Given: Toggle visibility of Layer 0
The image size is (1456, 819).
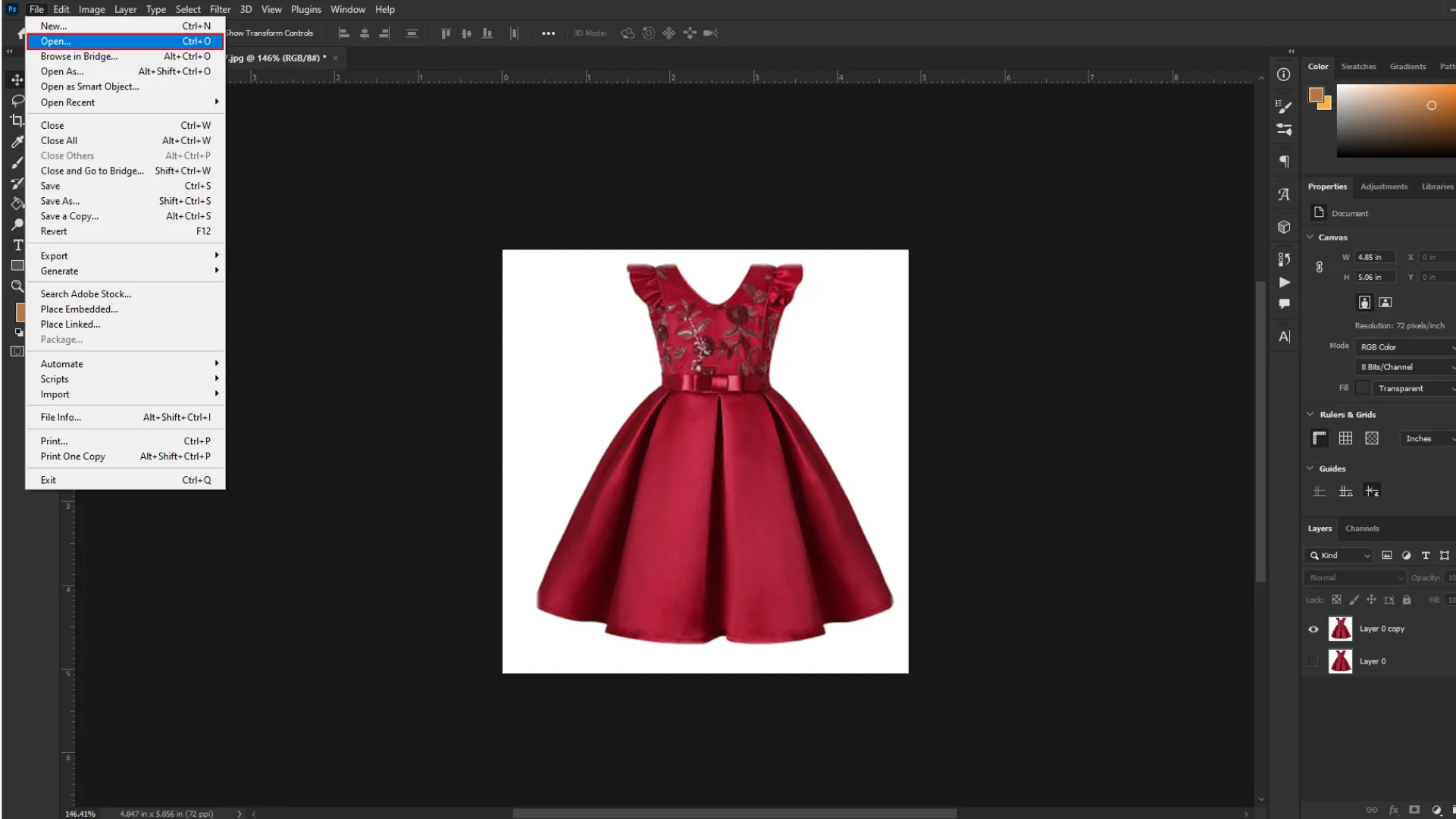Looking at the screenshot, I should click(x=1313, y=661).
